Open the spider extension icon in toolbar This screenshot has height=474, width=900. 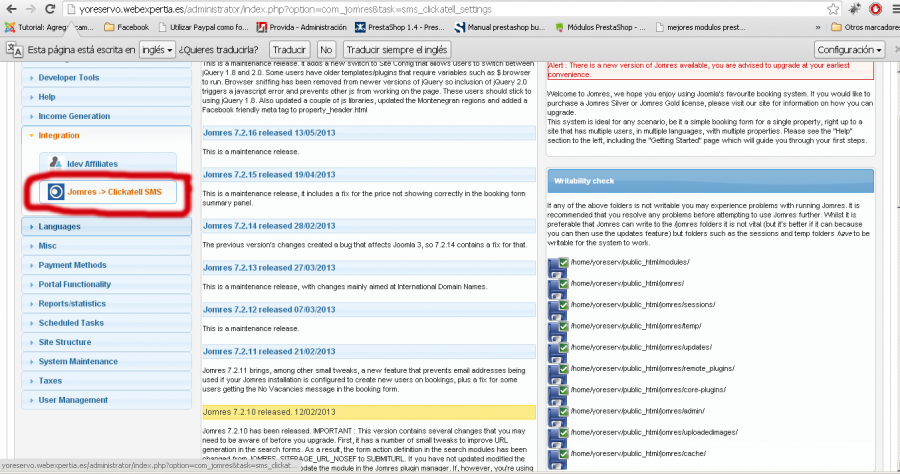coord(855,9)
